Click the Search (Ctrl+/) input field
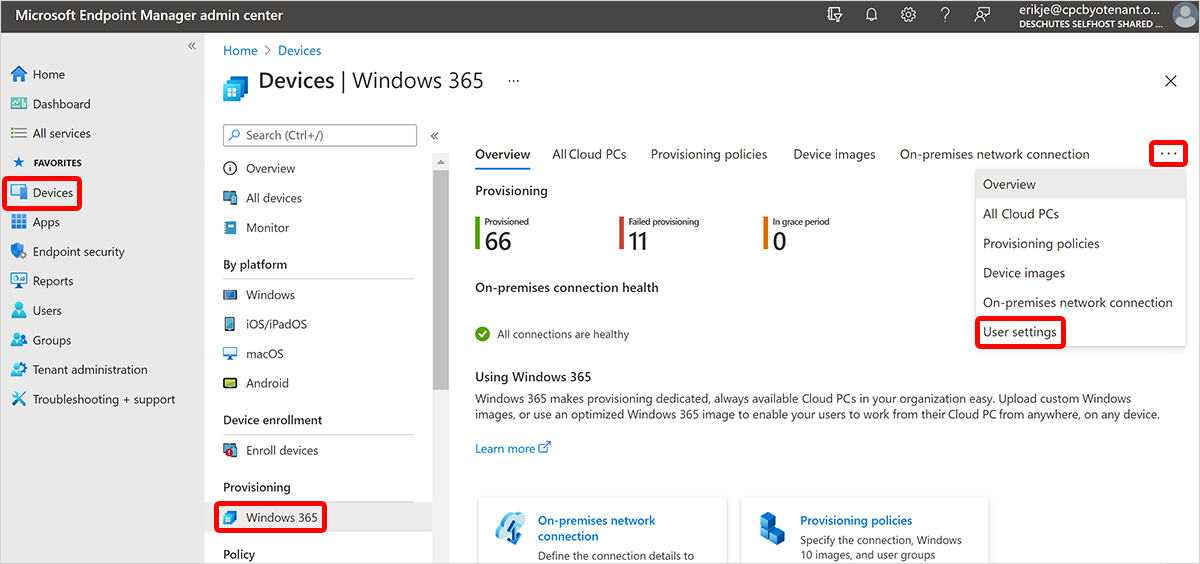 coord(320,135)
